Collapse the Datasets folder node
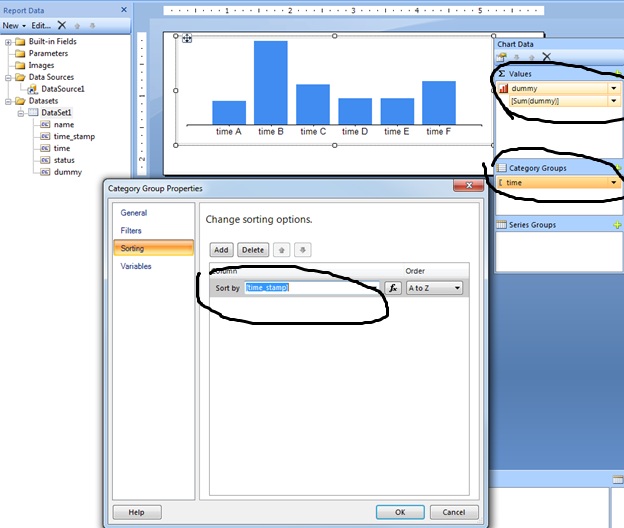Viewport: 624px width, 528px height. 8,101
